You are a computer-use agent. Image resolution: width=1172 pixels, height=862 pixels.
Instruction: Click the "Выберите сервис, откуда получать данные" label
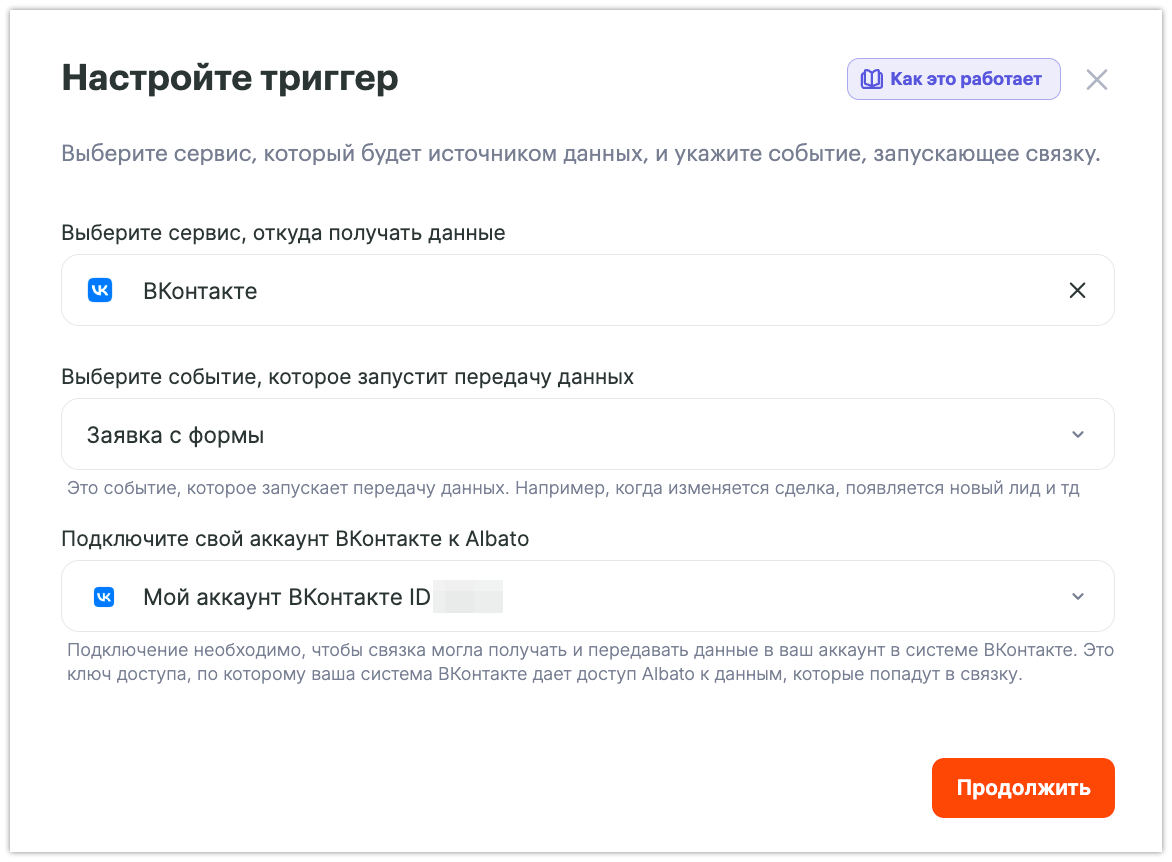pyautogui.click(x=283, y=233)
